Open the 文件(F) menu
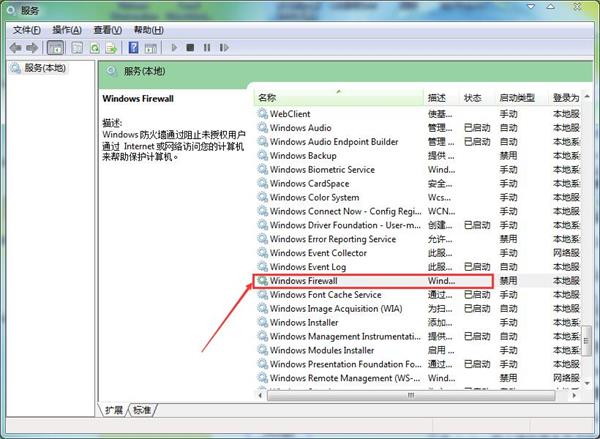Image resolution: width=600 pixels, height=439 pixels. pos(27,30)
